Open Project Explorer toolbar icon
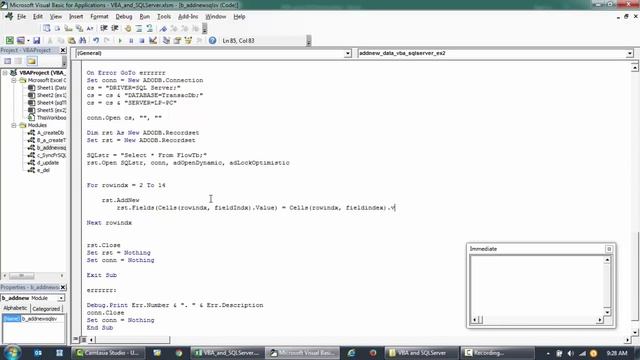640x360 pixels. 166,40
